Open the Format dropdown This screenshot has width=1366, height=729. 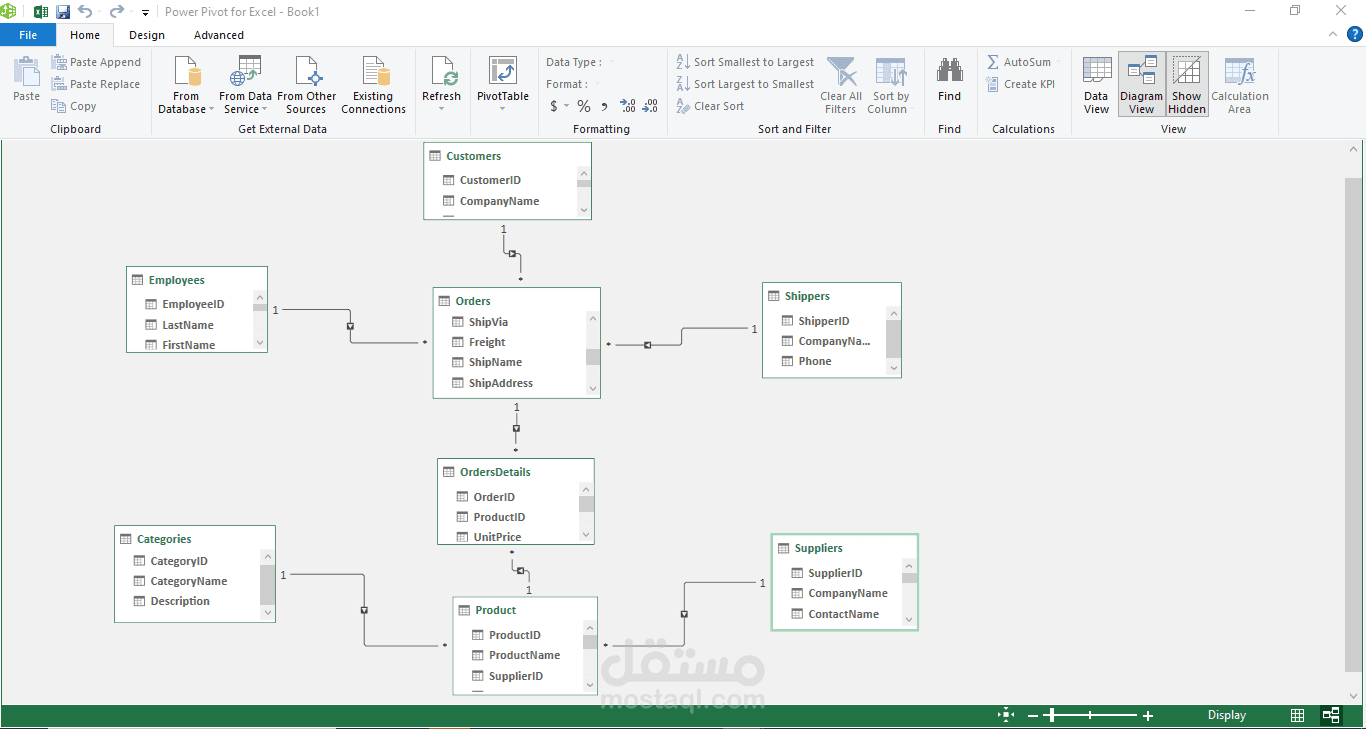click(x=573, y=84)
